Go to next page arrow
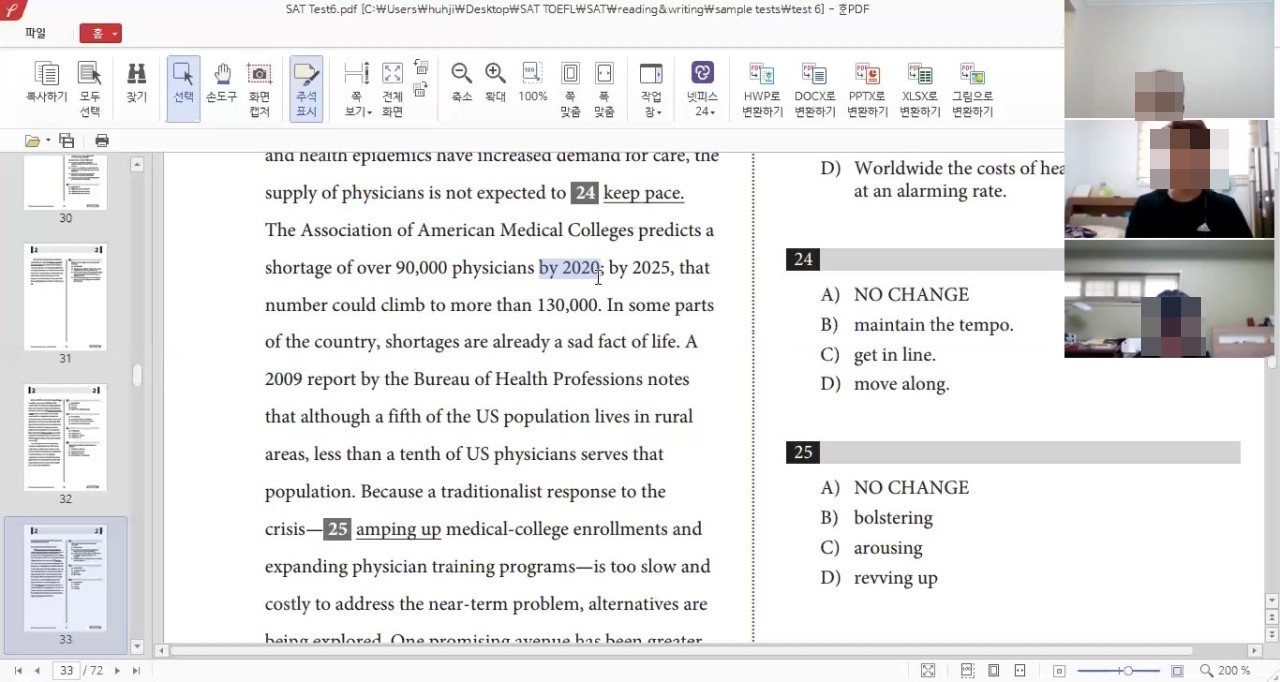Screen dimensions: 1280x682 (x=117, y=671)
